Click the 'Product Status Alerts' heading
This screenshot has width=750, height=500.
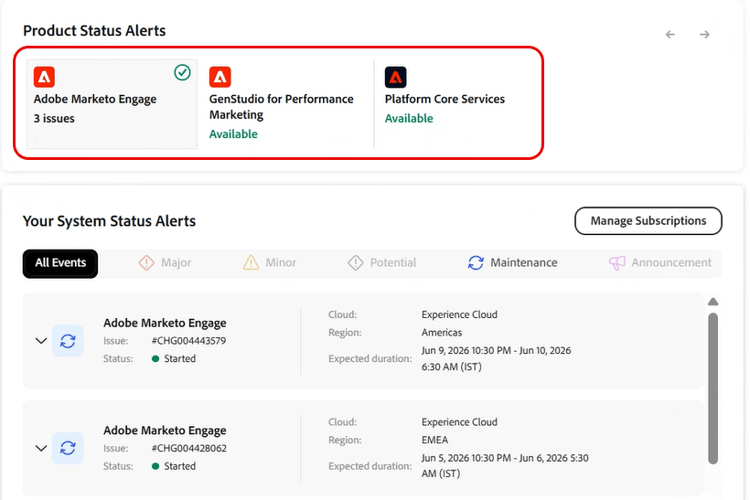[x=94, y=31]
